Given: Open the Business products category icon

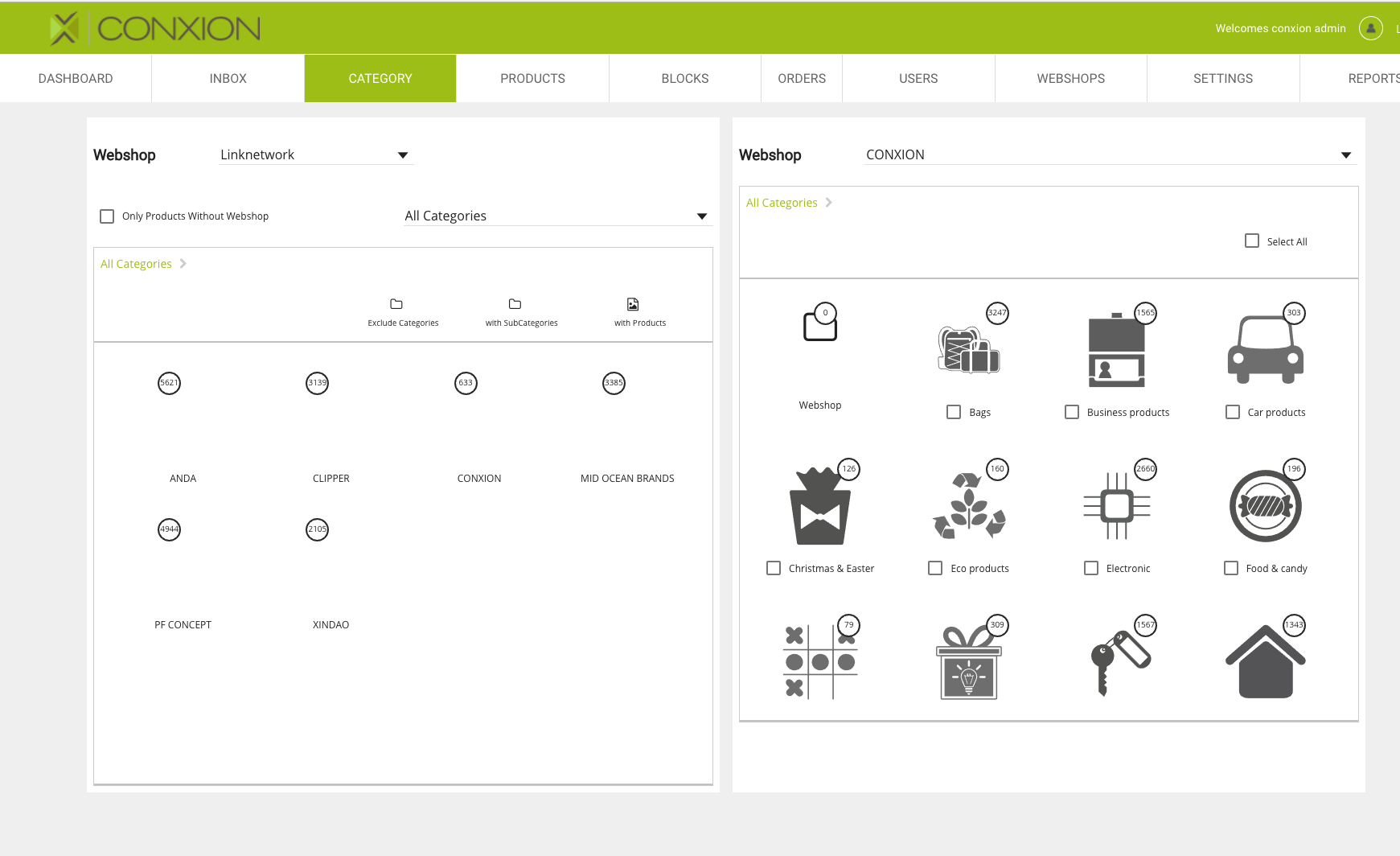Looking at the screenshot, I should [x=1117, y=350].
